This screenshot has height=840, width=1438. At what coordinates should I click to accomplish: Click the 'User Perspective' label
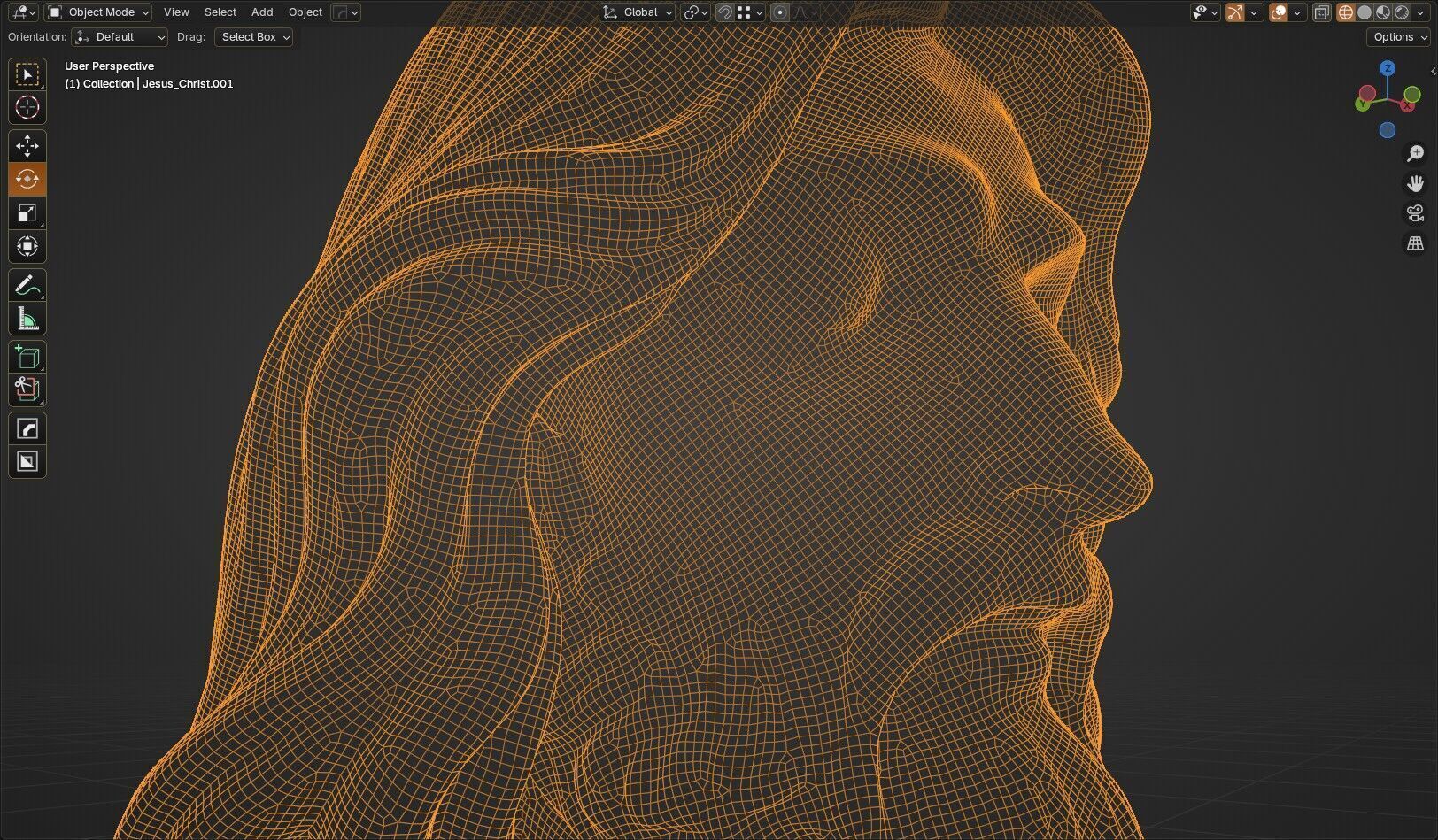pyautogui.click(x=109, y=66)
